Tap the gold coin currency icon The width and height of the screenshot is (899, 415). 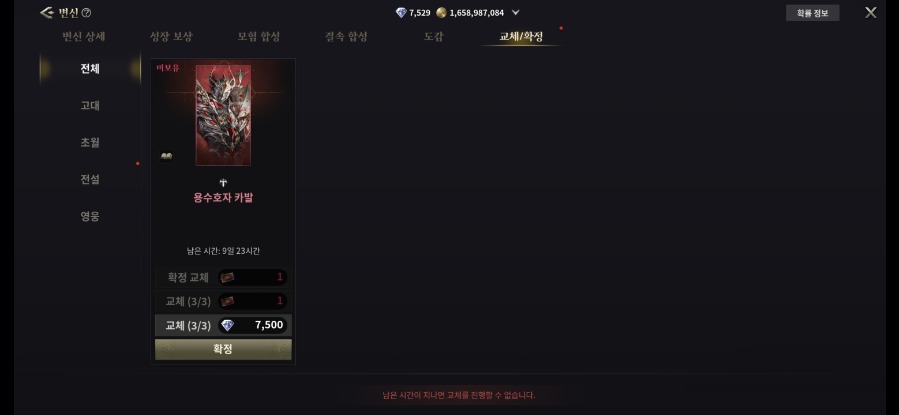click(441, 13)
